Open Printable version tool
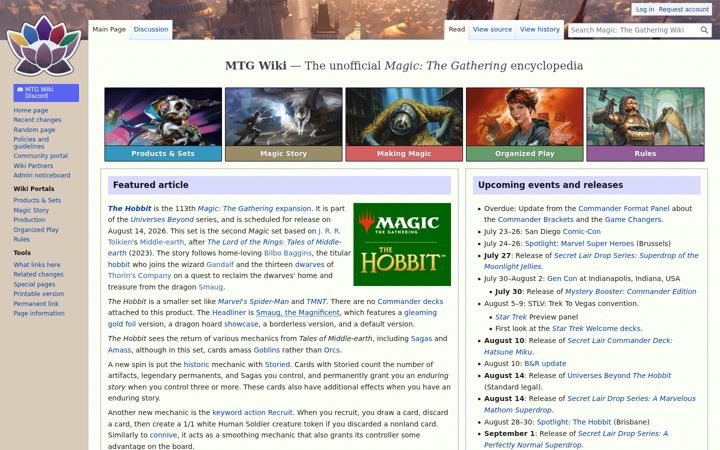The width and height of the screenshot is (720, 450). [39, 294]
